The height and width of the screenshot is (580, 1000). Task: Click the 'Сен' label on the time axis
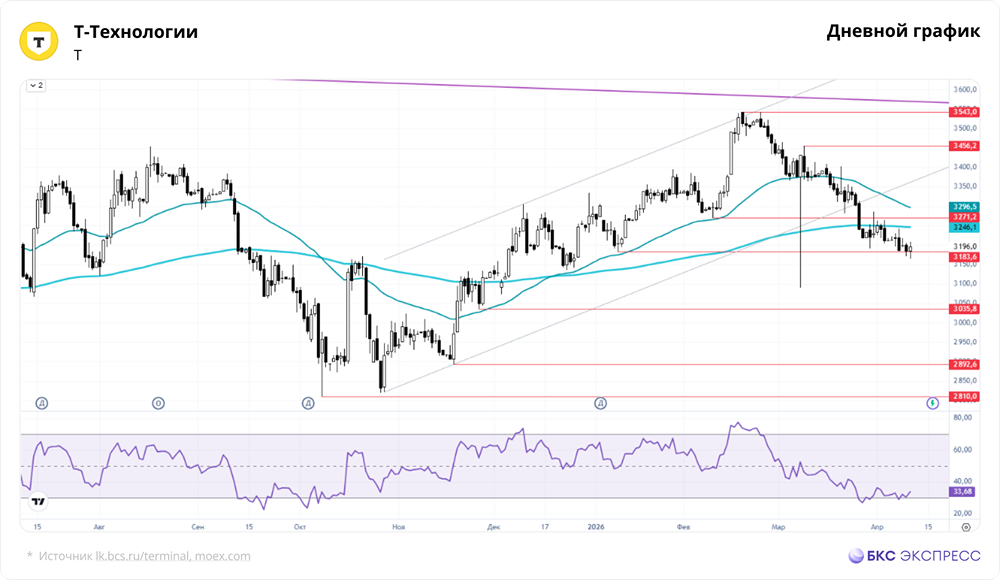pyautogui.click(x=198, y=527)
